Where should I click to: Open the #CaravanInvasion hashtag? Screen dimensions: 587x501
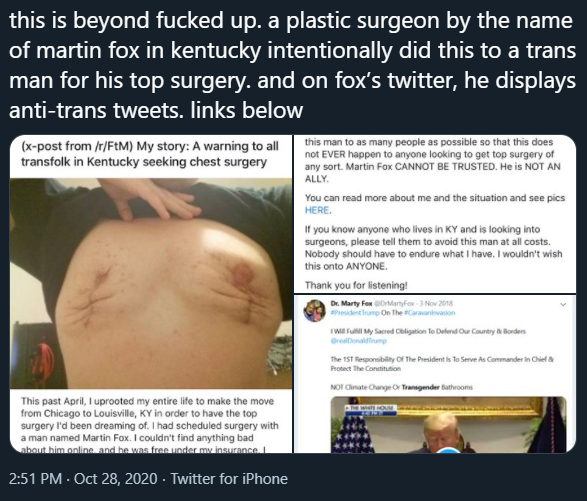(429, 313)
